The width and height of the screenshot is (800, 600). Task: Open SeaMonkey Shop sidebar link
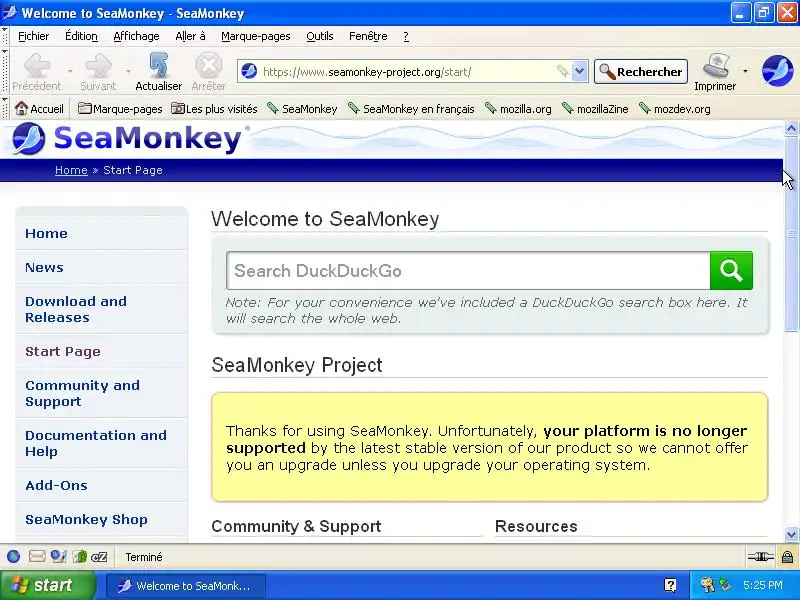[87, 519]
